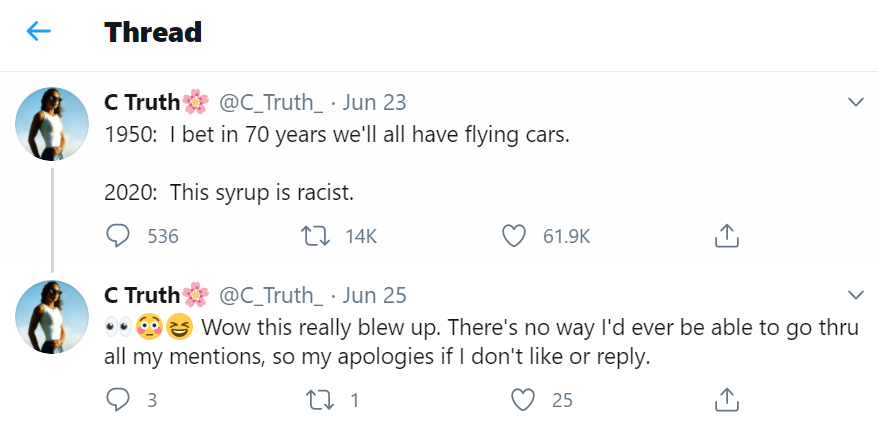Click the 'This syrup is racist' tweet text
878x429 pixels.
(229, 192)
